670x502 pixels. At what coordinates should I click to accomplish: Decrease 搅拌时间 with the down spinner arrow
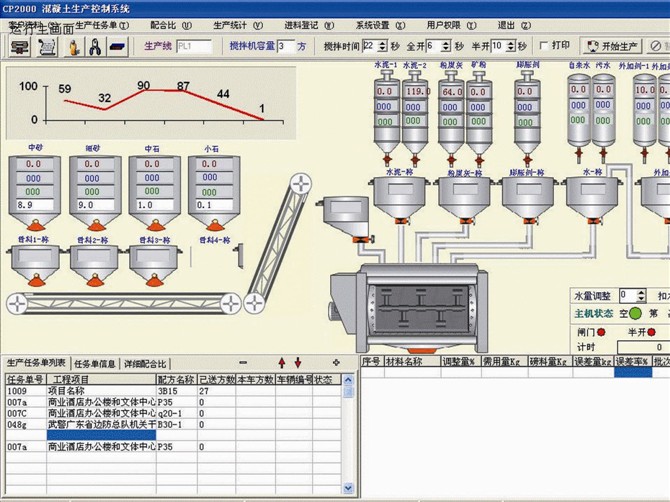382,49
